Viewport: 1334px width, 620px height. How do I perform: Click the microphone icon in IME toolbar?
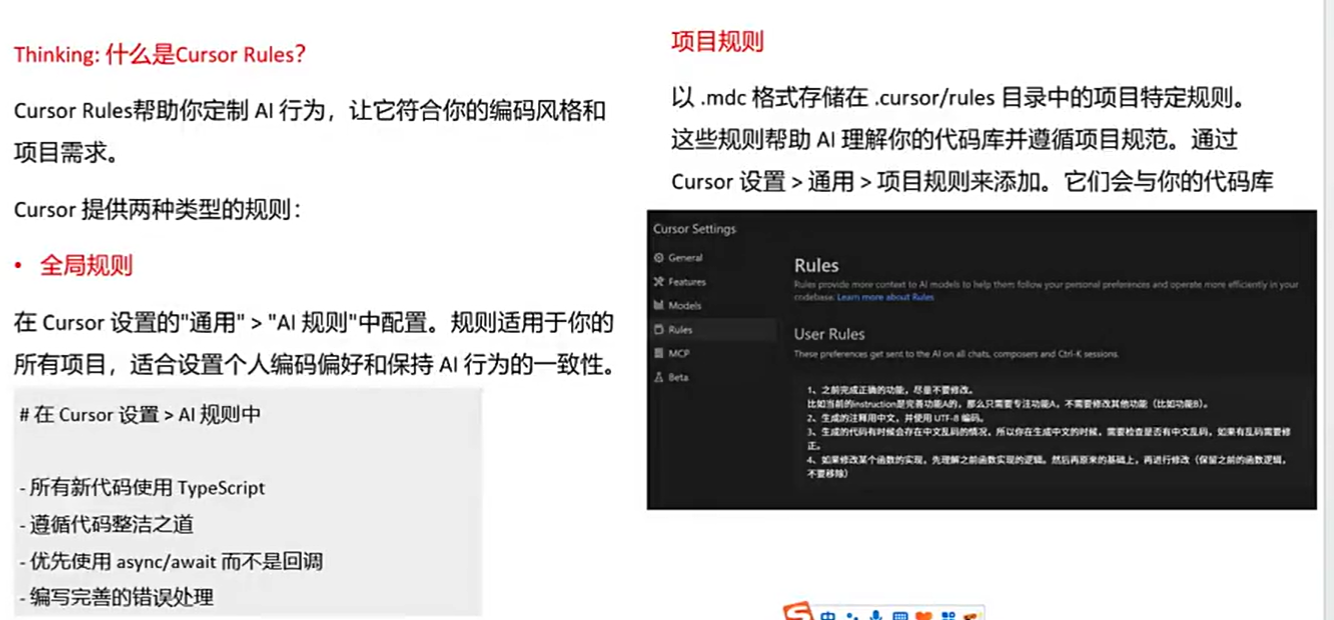[876, 615]
